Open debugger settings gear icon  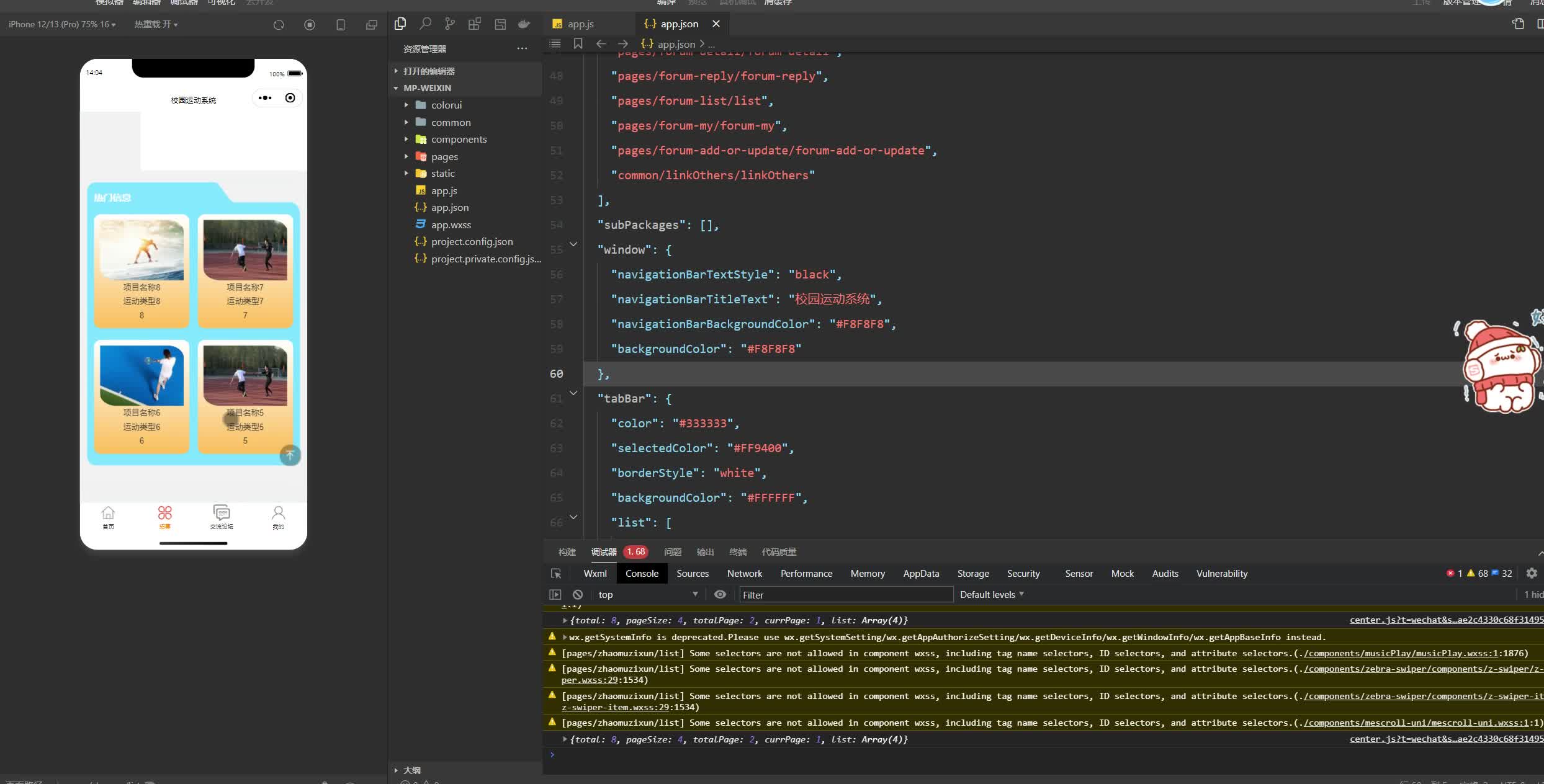point(1532,573)
